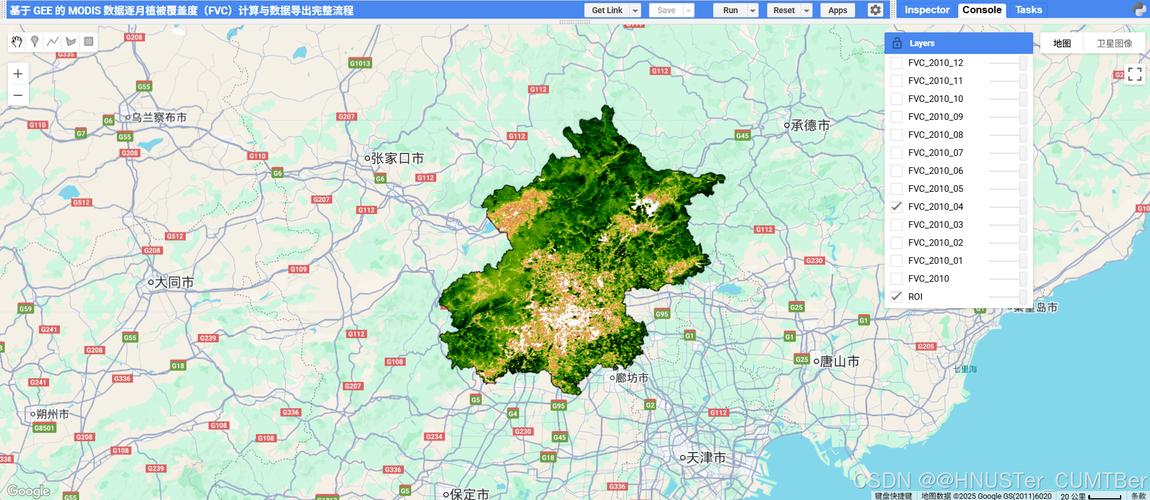1150x500 pixels.
Task: Open script settings gear
Action: (875, 10)
